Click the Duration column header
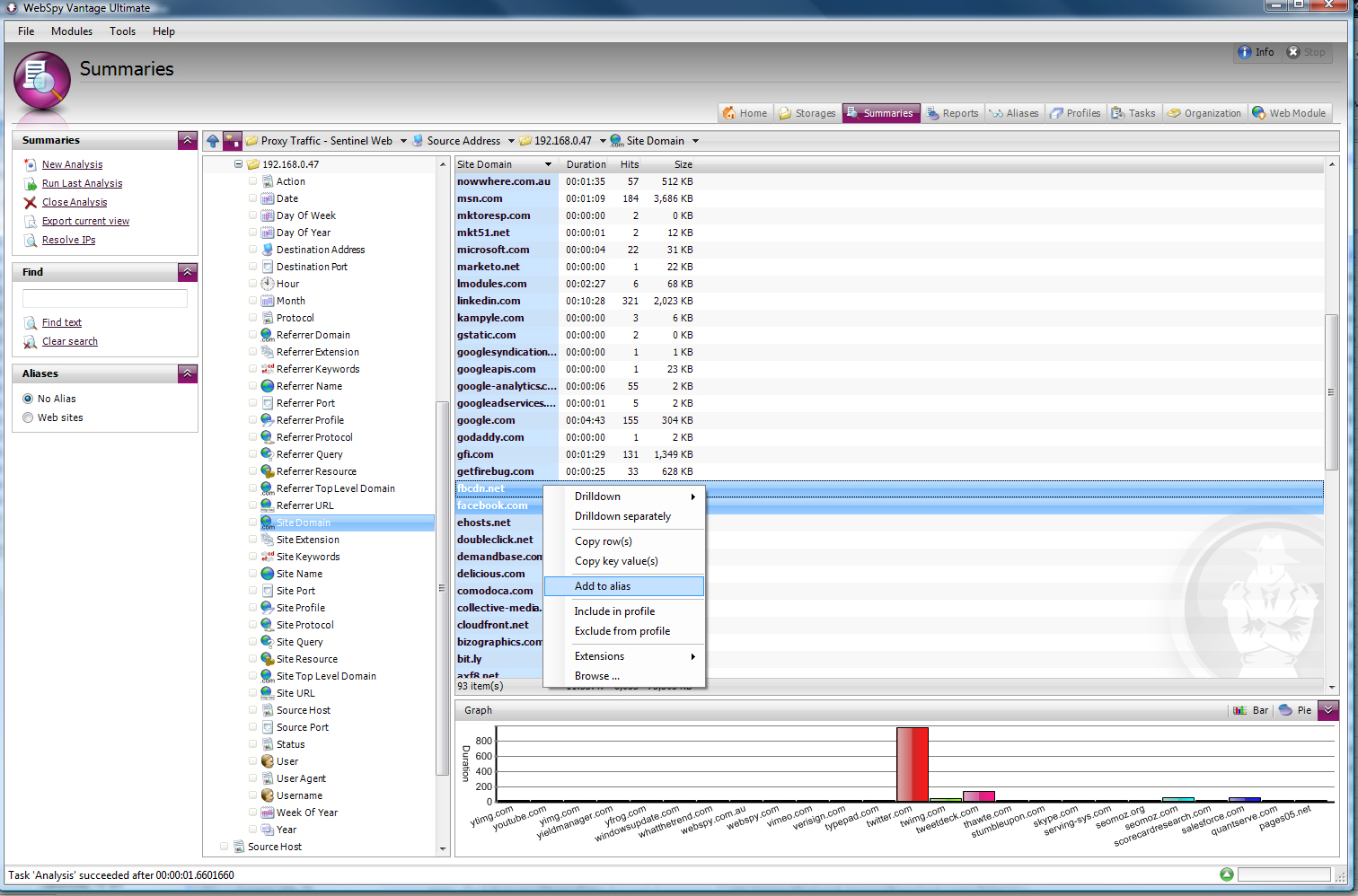The height and width of the screenshot is (896, 1358). [586, 164]
